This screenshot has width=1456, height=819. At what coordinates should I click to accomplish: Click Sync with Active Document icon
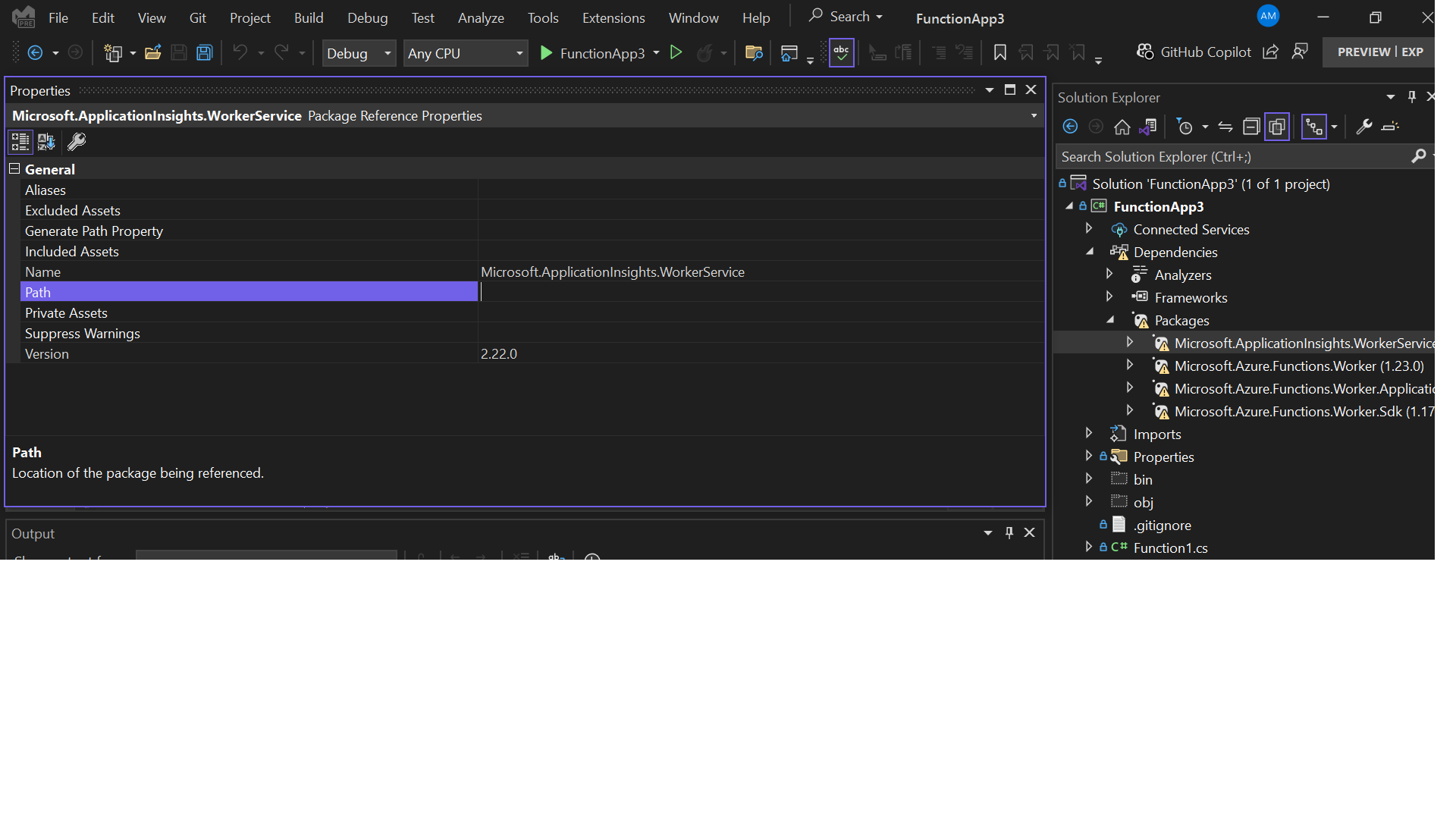coord(1225,127)
